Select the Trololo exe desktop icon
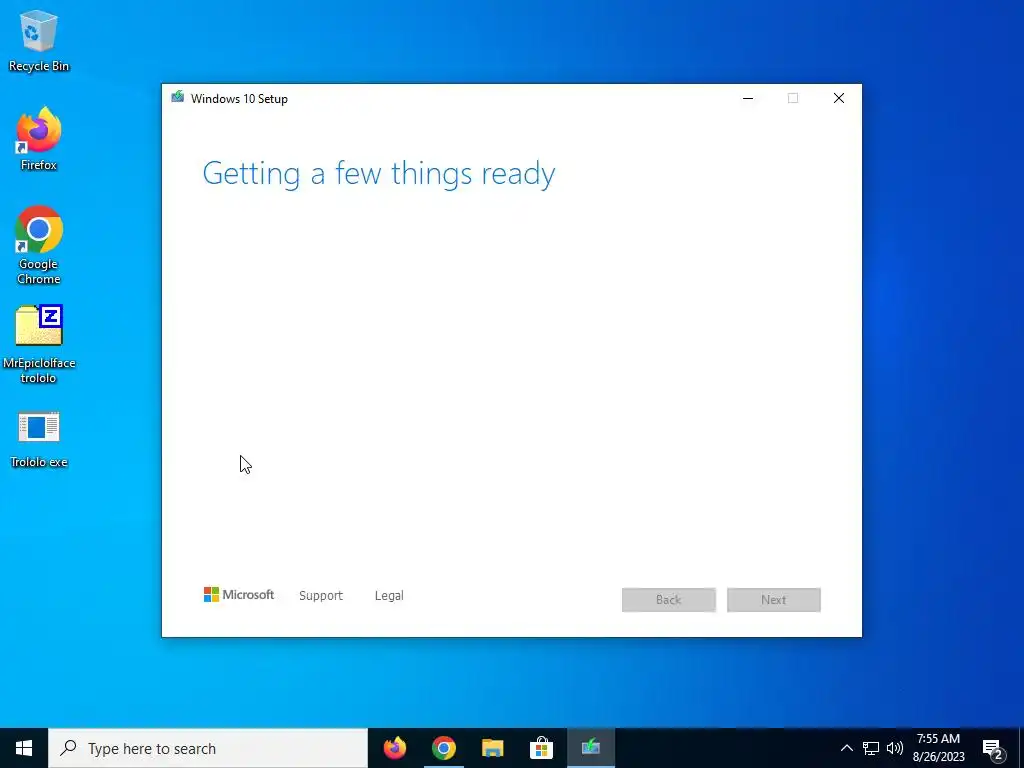Screen dimensions: 1024x768 39,440
